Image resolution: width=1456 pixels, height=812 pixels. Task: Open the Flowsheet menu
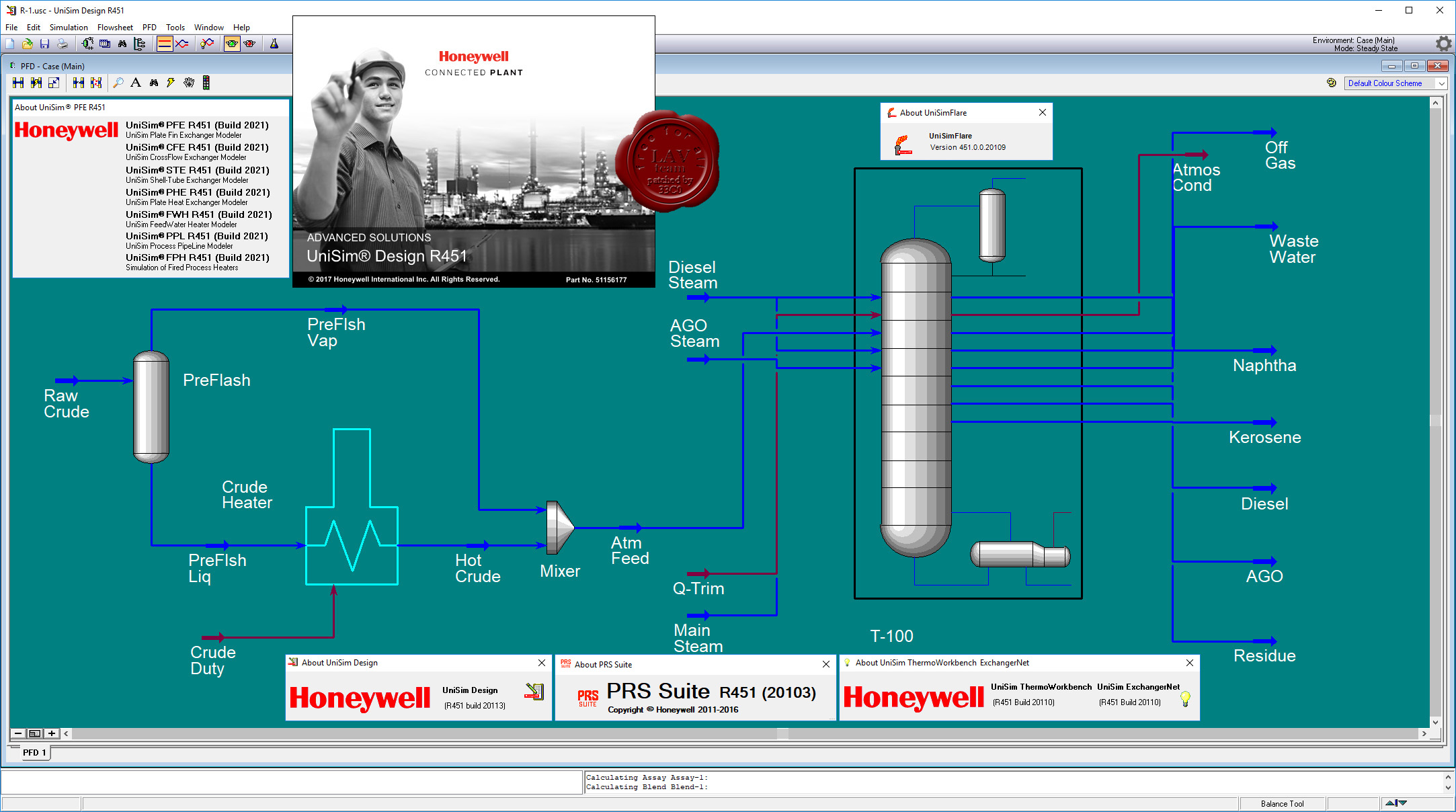[115, 28]
